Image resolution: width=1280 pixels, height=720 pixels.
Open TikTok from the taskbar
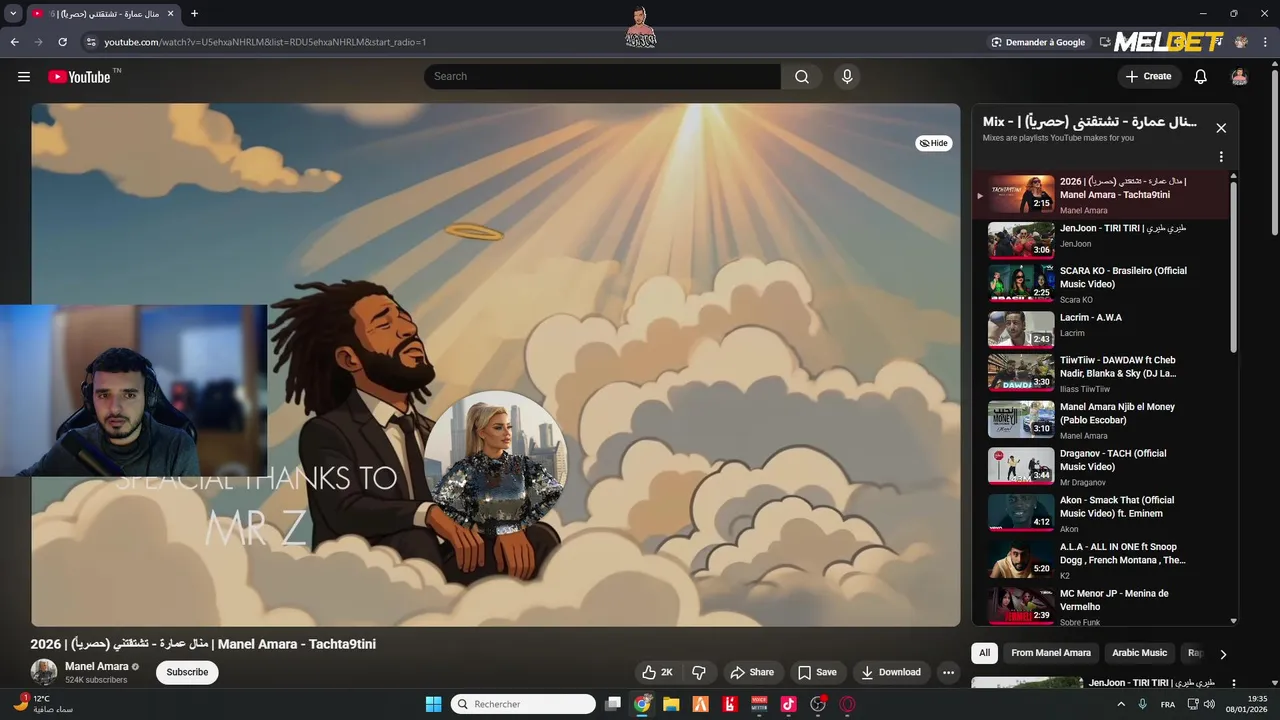pos(788,704)
